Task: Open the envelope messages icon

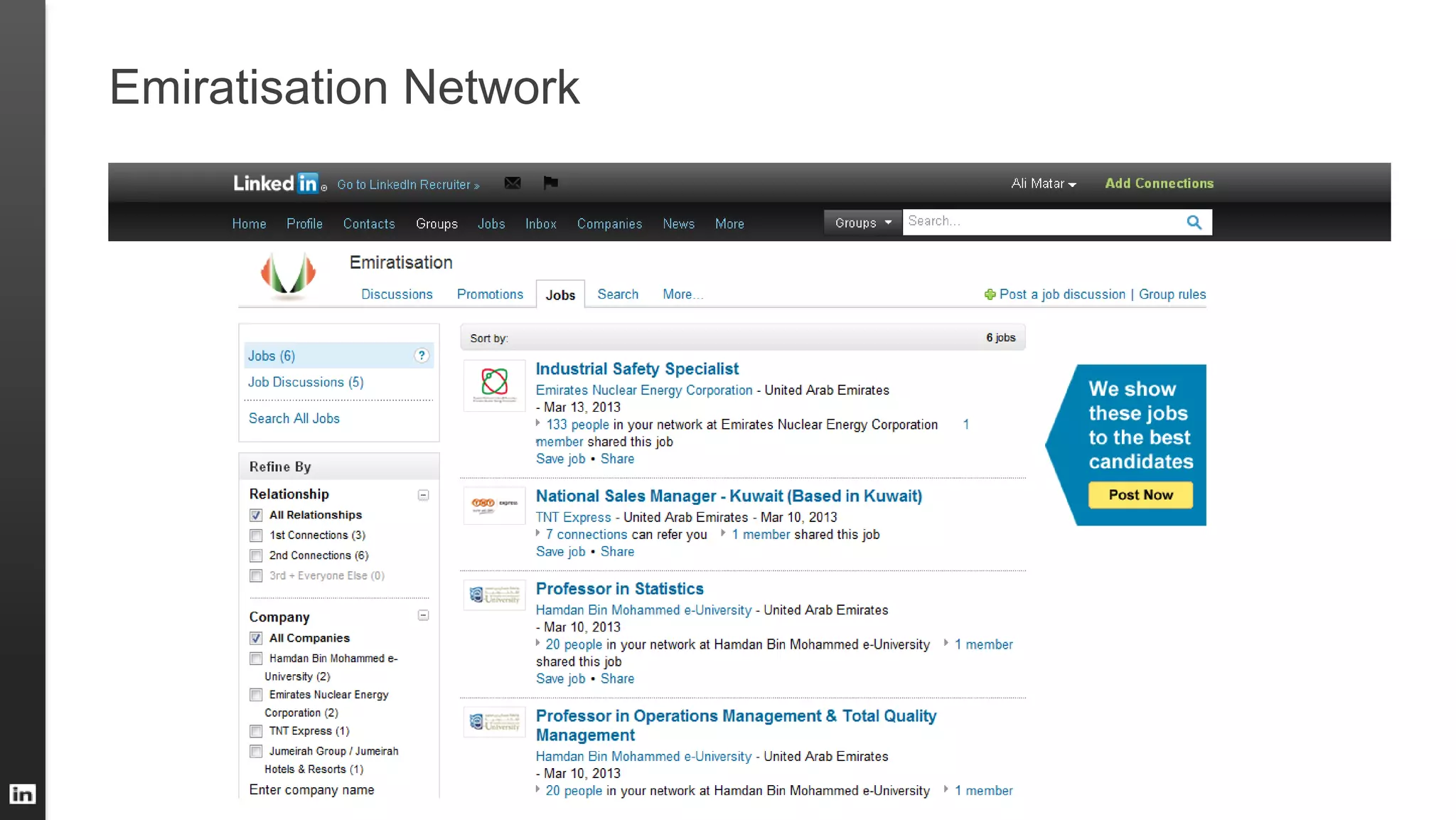Action: [x=513, y=183]
